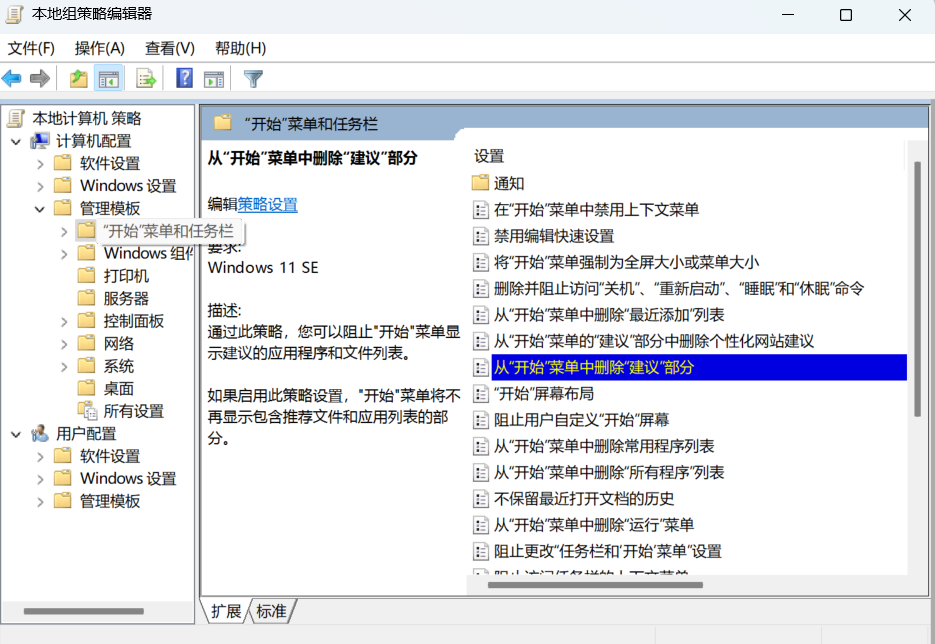Click the blue Back arrow in toolbar
The image size is (935, 644).
coord(12,78)
